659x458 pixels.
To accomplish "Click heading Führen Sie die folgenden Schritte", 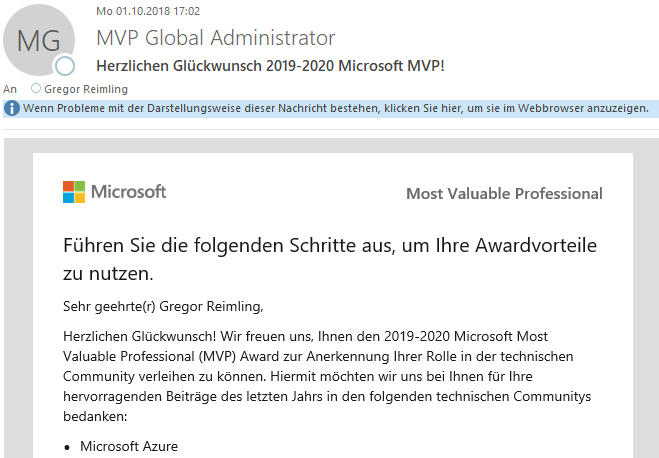I will 330,259.
